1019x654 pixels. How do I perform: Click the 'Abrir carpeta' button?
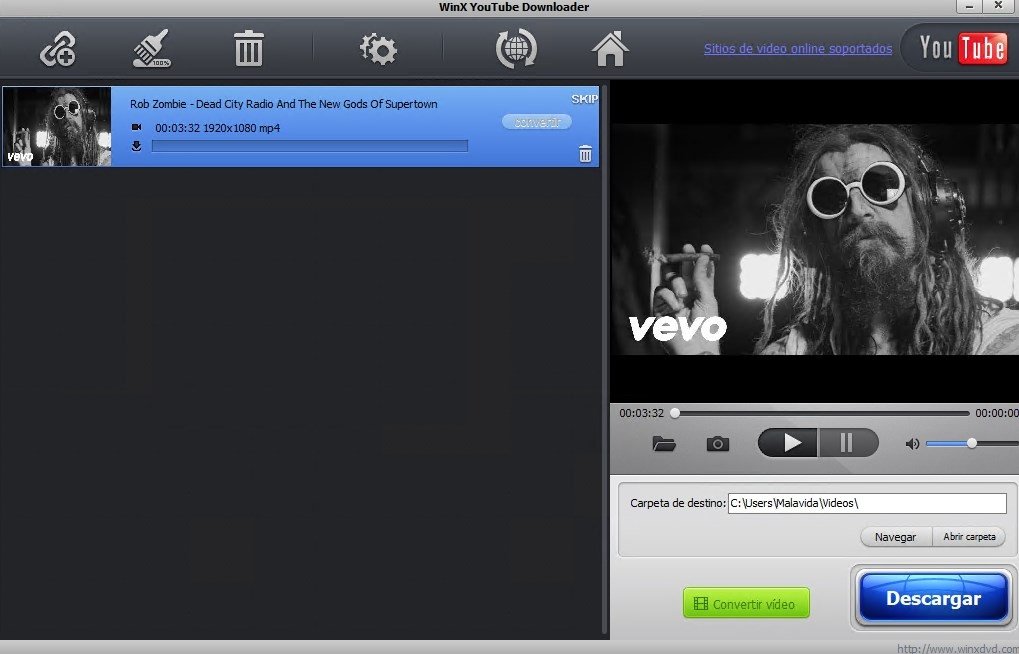pyautogui.click(x=970, y=537)
